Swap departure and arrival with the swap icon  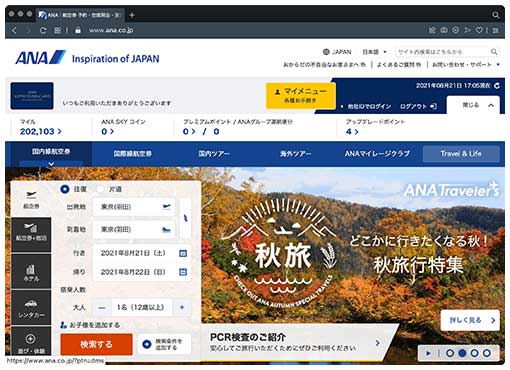tap(185, 218)
